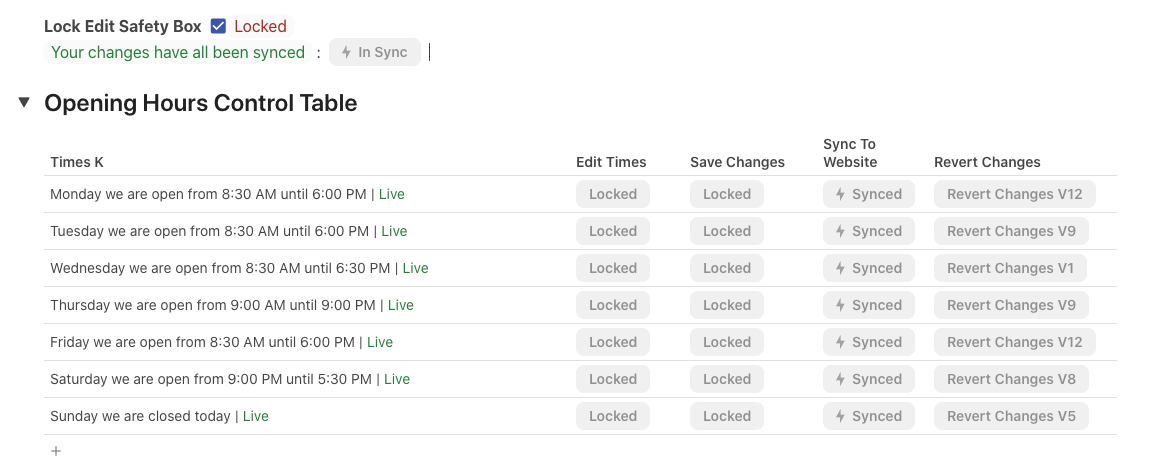This screenshot has height=475, width=1158.
Task: Click Tuesday's Synced lightning icon
Action: click(x=840, y=231)
